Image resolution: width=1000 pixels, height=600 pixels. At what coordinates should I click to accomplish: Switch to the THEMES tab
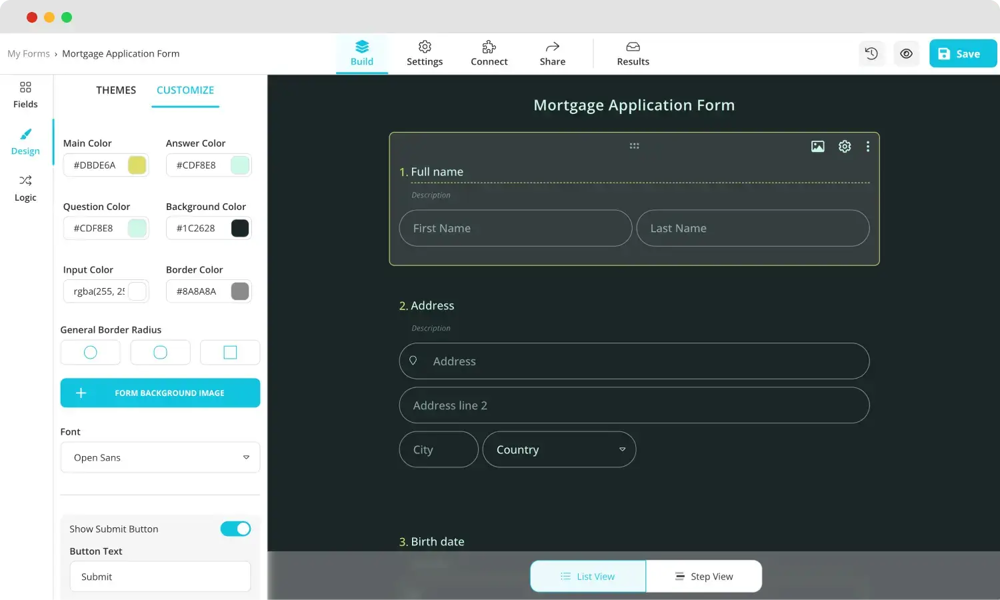coord(116,90)
